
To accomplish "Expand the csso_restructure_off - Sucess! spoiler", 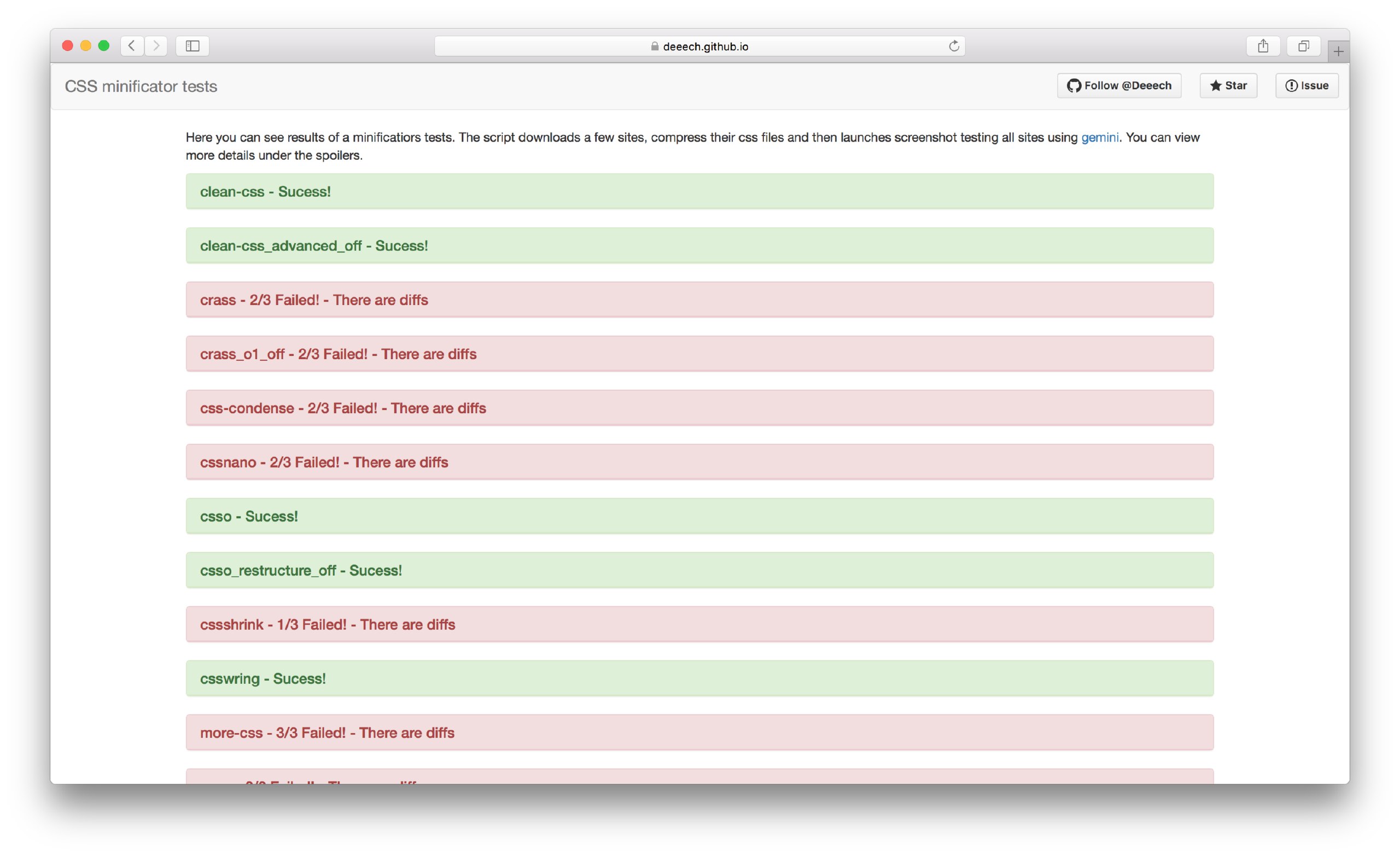I will pos(699,570).
